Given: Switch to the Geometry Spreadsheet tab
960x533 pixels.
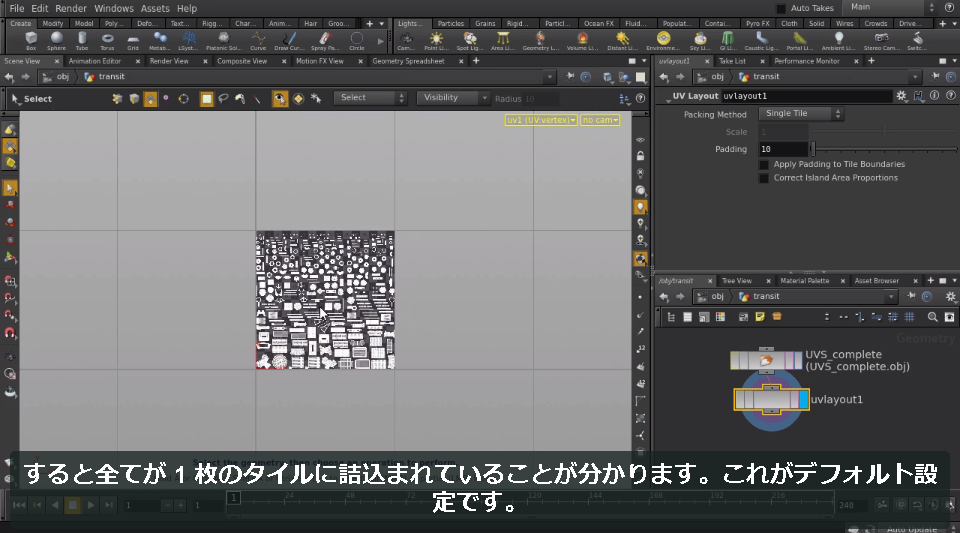Looking at the screenshot, I should pyautogui.click(x=408, y=61).
